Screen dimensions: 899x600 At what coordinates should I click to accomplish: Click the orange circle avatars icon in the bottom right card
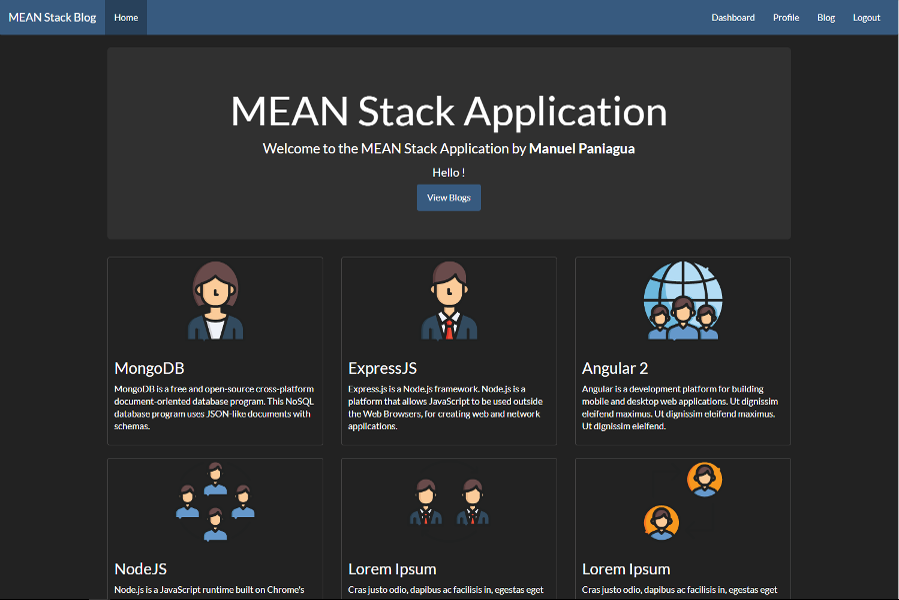[x=683, y=501]
